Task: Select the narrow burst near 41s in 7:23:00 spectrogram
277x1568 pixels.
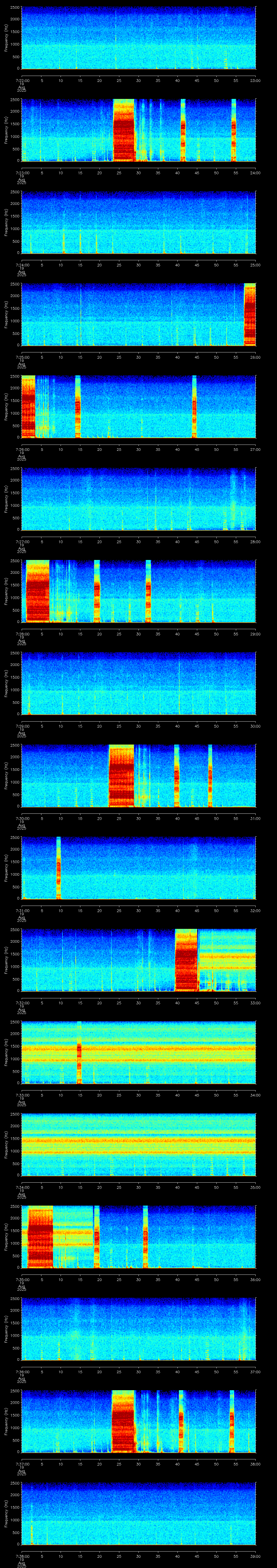Action: [183, 130]
